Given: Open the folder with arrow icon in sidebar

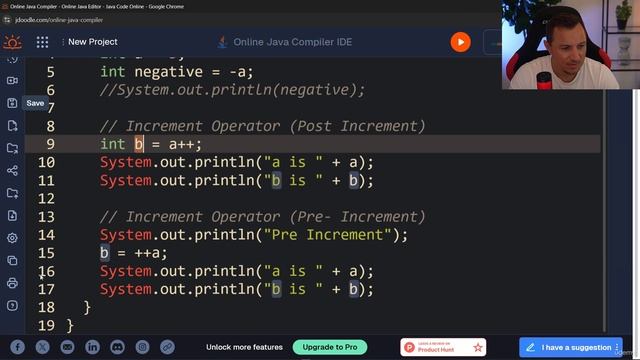Looking at the screenshot, I should [x=12, y=148].
